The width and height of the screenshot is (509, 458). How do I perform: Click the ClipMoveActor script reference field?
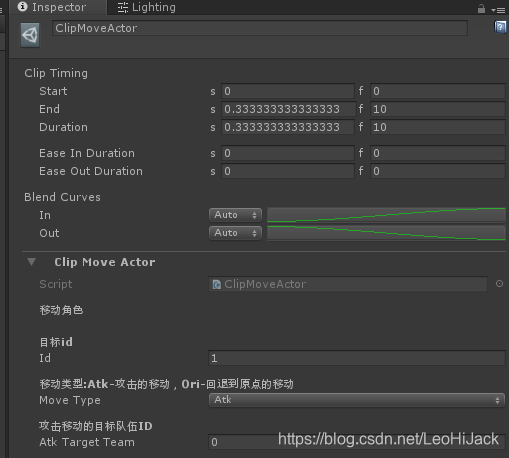tap(348, 284)
